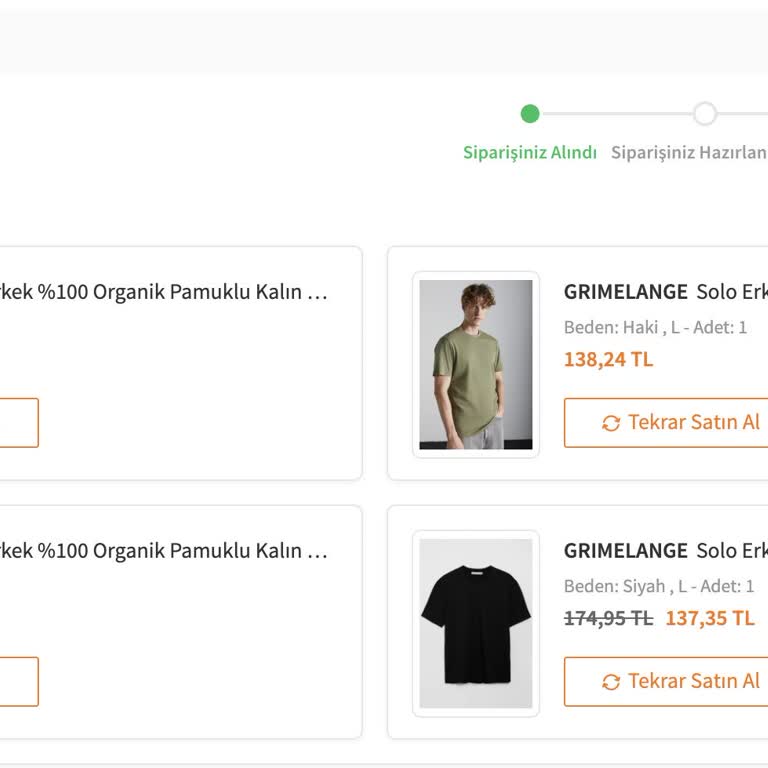Viewport: 768px width, 768px height.
Task: Open GRIMELANGE Solo title of Haki item
Action: [666, 292]
